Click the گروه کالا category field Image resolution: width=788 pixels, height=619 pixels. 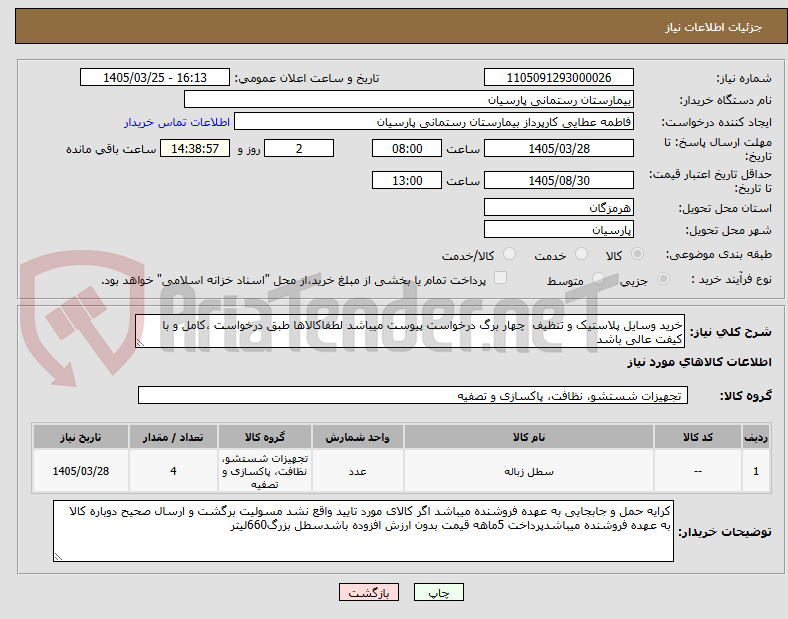pos(413,395)
